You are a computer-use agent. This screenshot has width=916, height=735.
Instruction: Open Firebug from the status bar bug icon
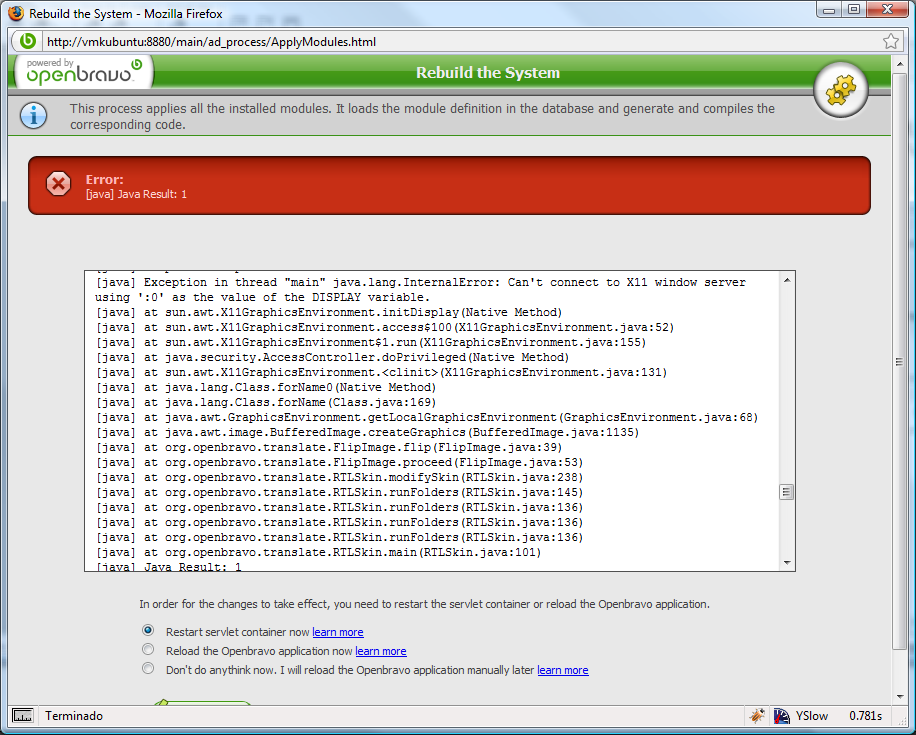point(758,716)
